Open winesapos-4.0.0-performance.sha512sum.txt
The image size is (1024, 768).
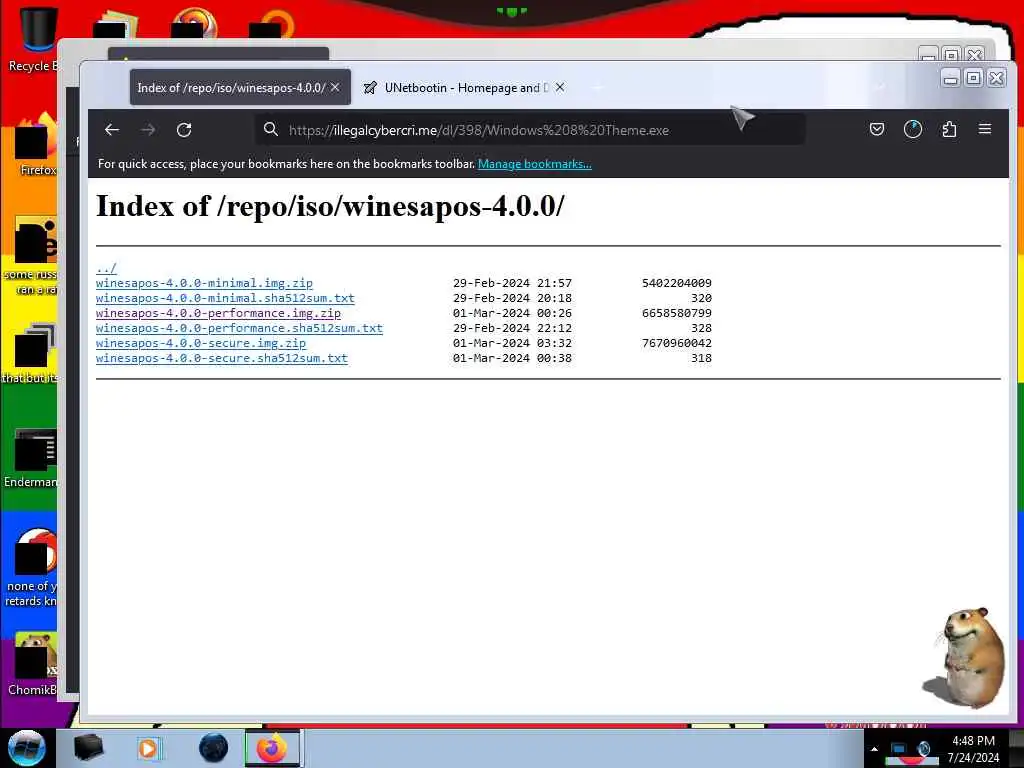click(239, 328)
